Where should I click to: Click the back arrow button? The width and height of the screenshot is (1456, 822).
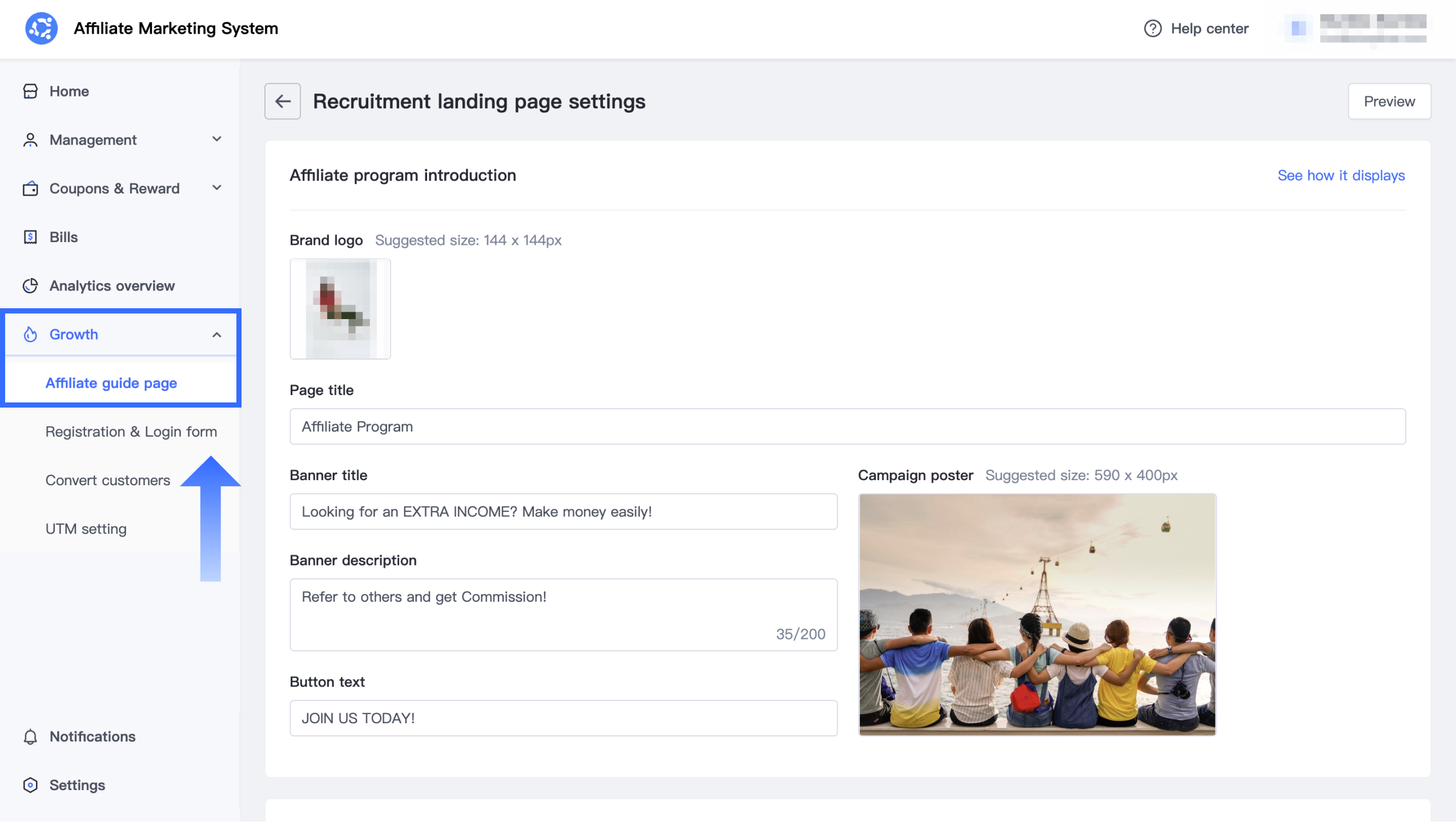[x=282, y=101]
